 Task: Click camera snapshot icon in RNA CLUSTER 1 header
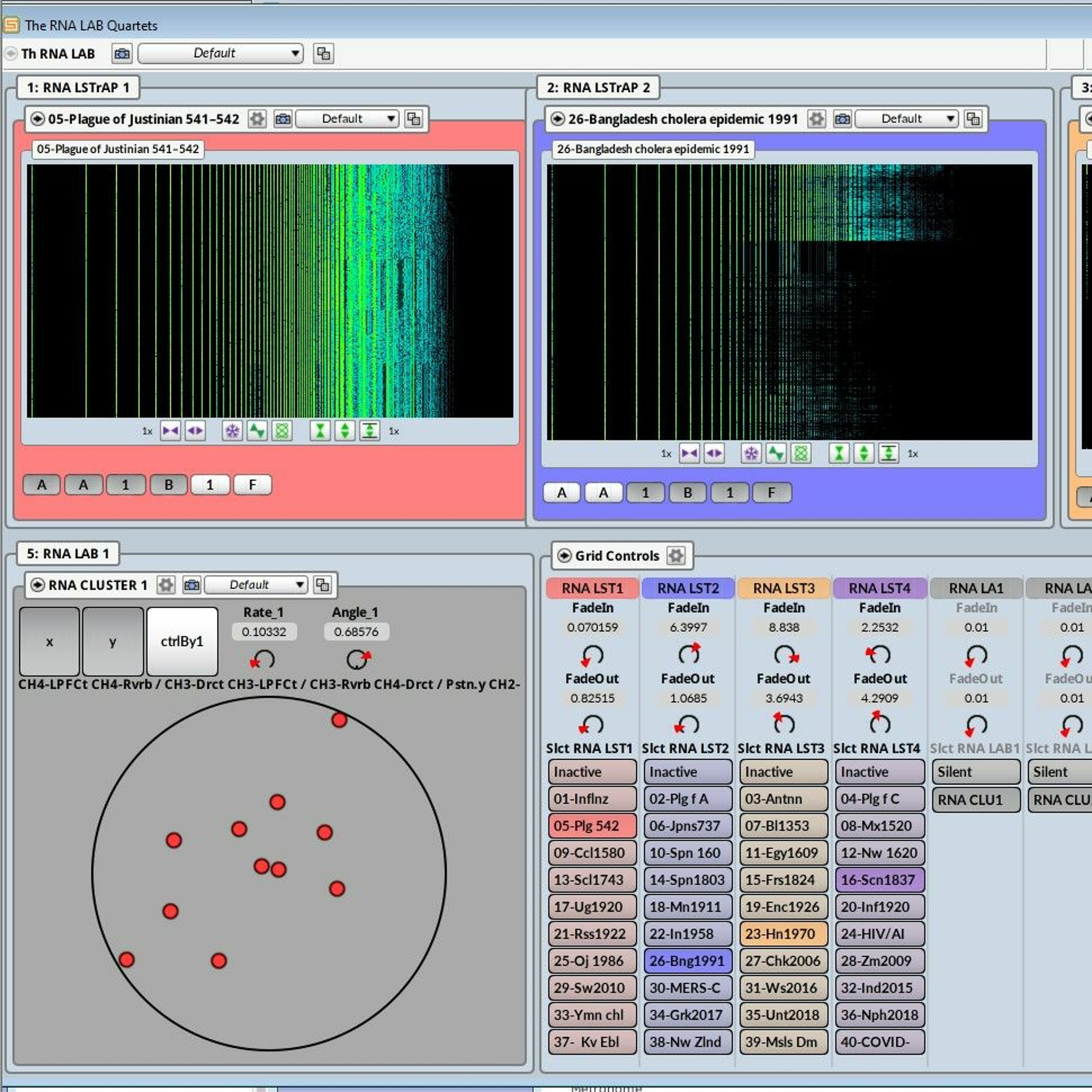(191, 585)
